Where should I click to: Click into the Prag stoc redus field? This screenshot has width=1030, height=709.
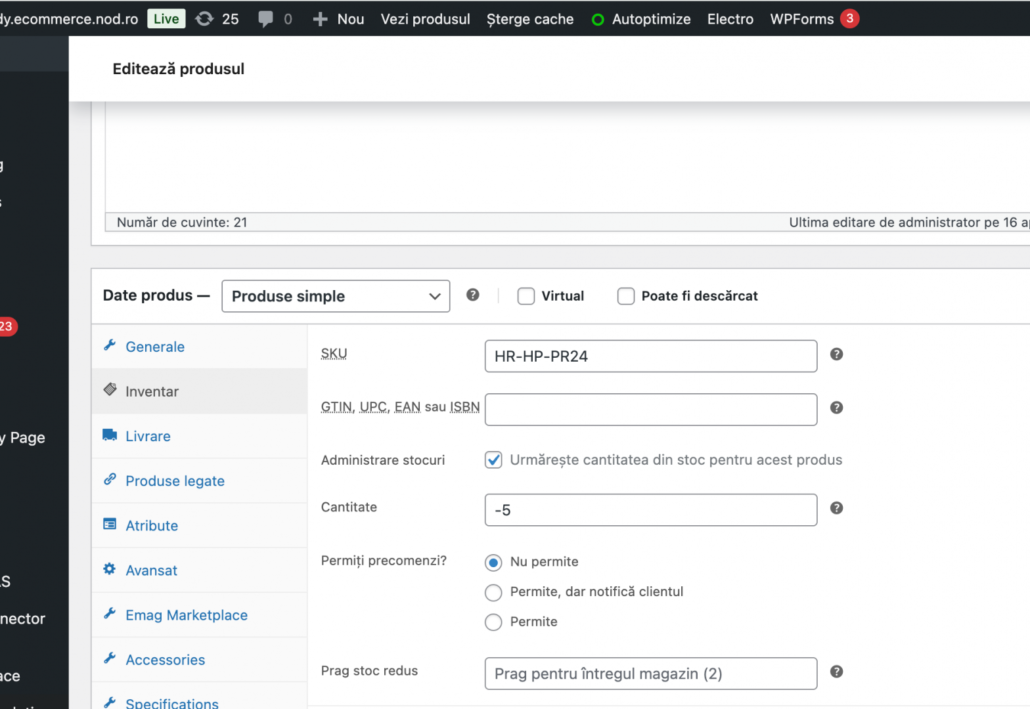pos(651,674)
